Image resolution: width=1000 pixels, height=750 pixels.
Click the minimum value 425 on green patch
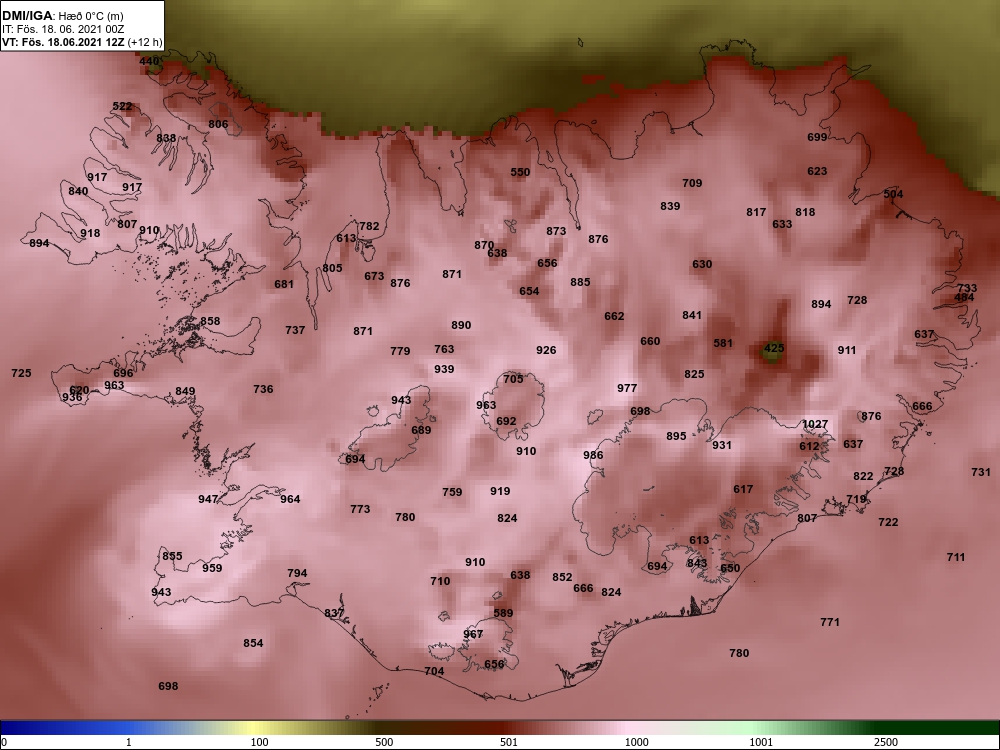[774, 348]
